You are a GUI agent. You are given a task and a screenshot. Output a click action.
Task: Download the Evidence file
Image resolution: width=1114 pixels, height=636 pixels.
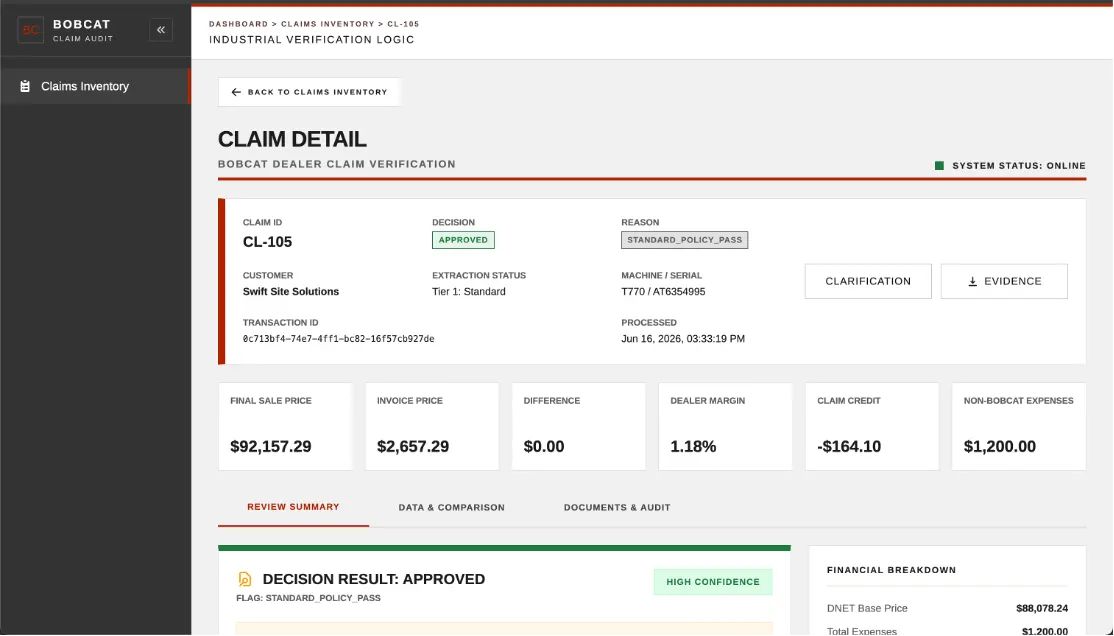pos(1004,281)
